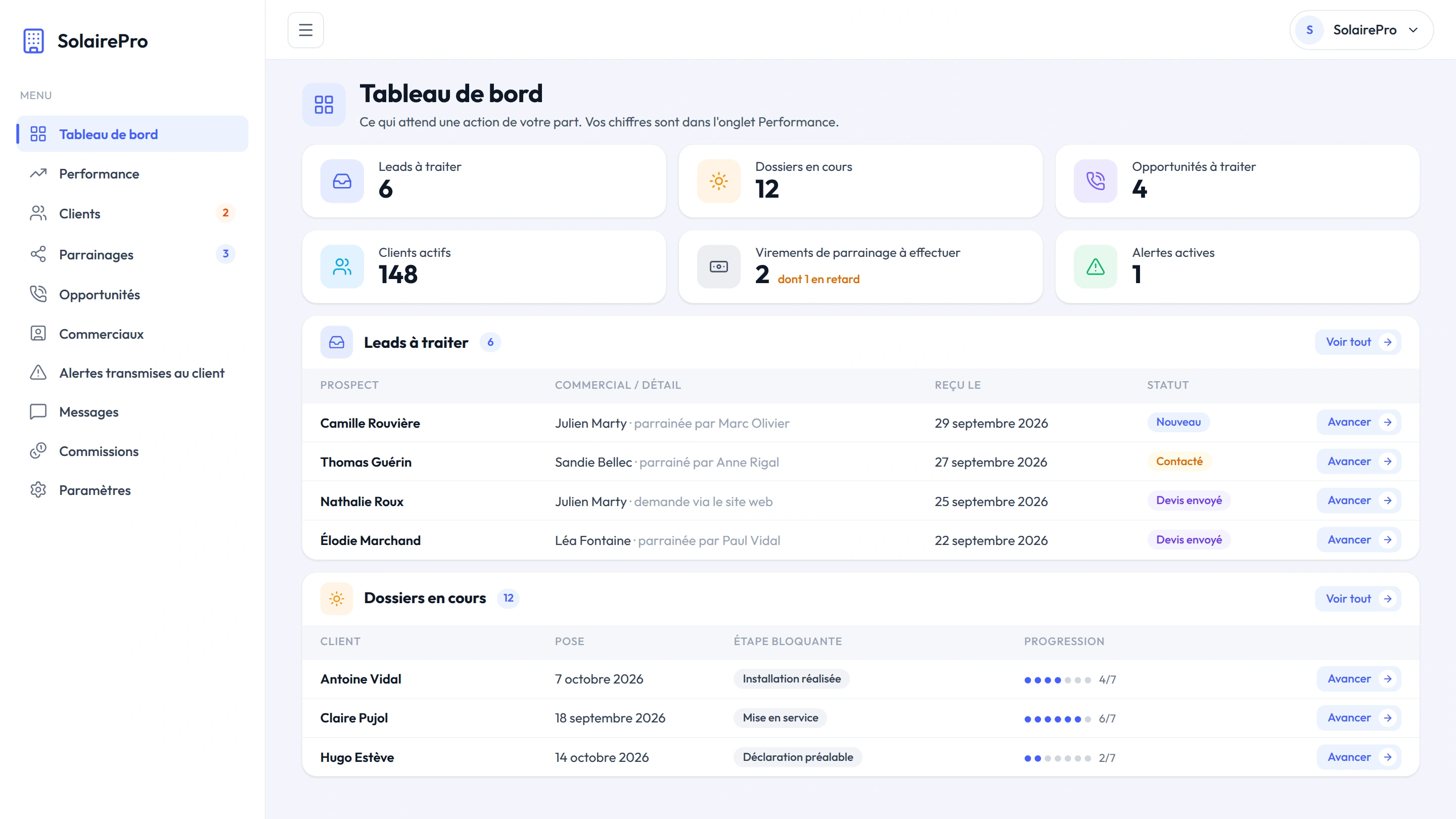Open Paramètres in the sidebar
This screenshot has height=819, width=1456.
(132, 490)
